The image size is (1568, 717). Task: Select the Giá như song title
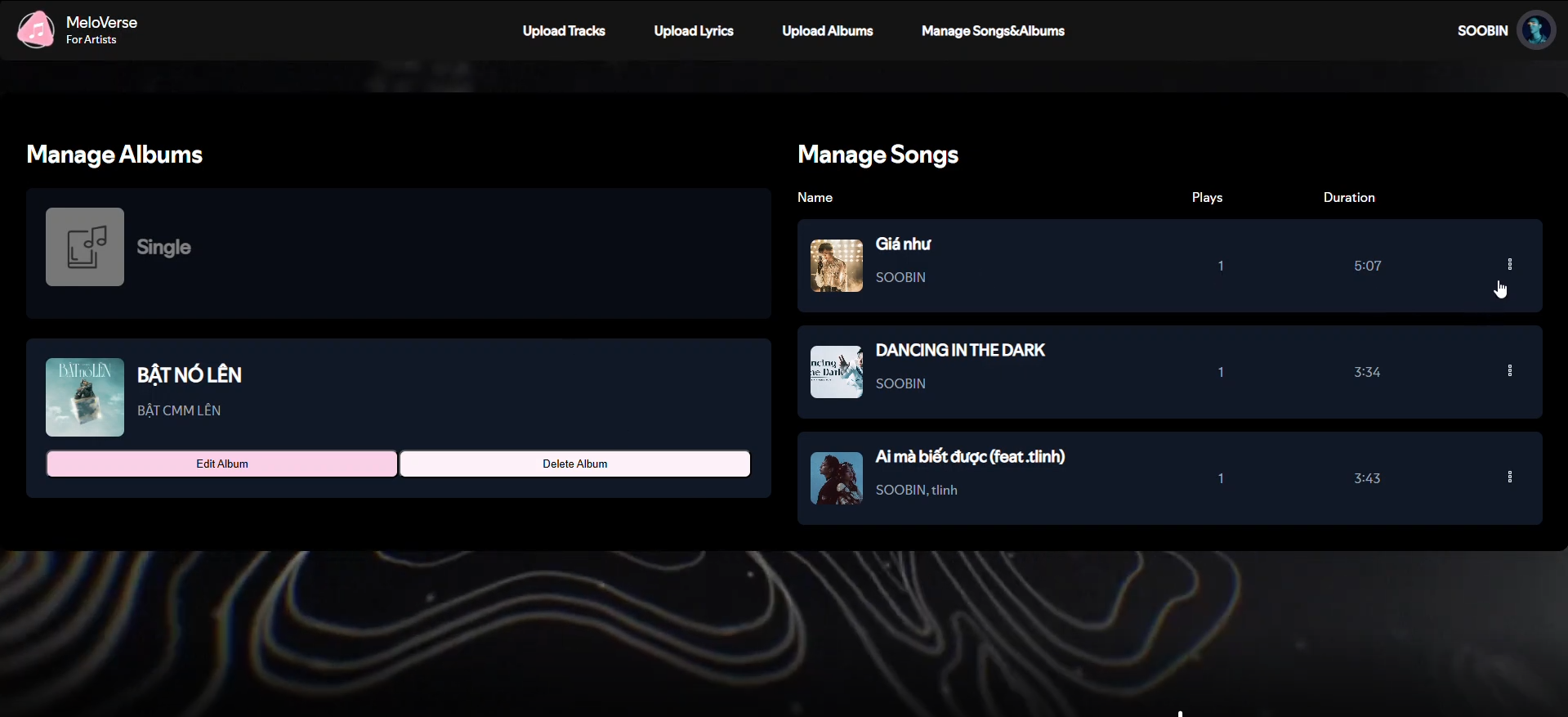click(x=903, y=244)
